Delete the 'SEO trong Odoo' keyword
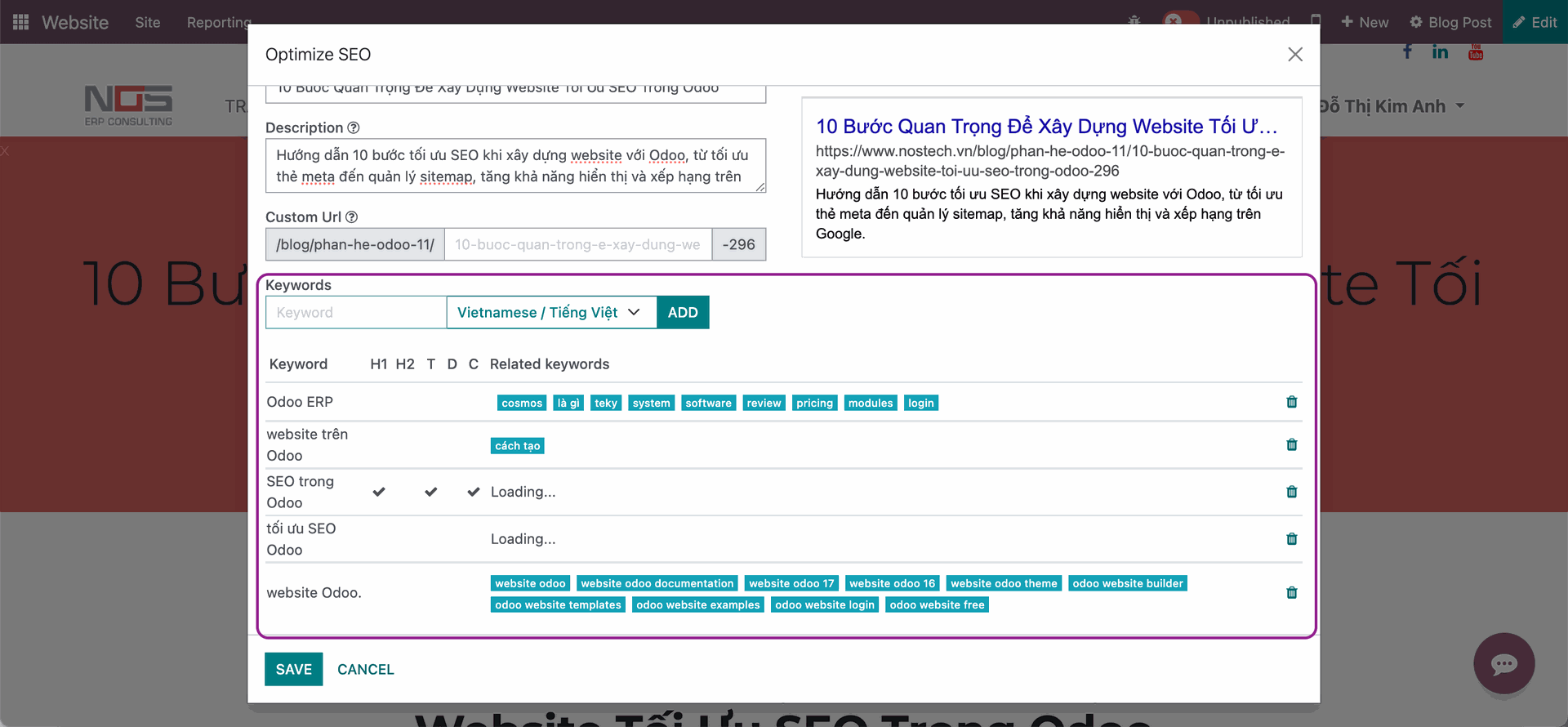Image resolution: width=1568 pixels, height=727 pixels. click(x=1291, y=492)
